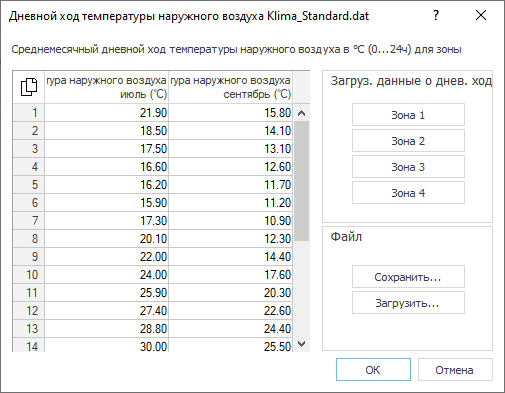Confirm the dialog with OK

pyautogui.click(x=373, y=370)
